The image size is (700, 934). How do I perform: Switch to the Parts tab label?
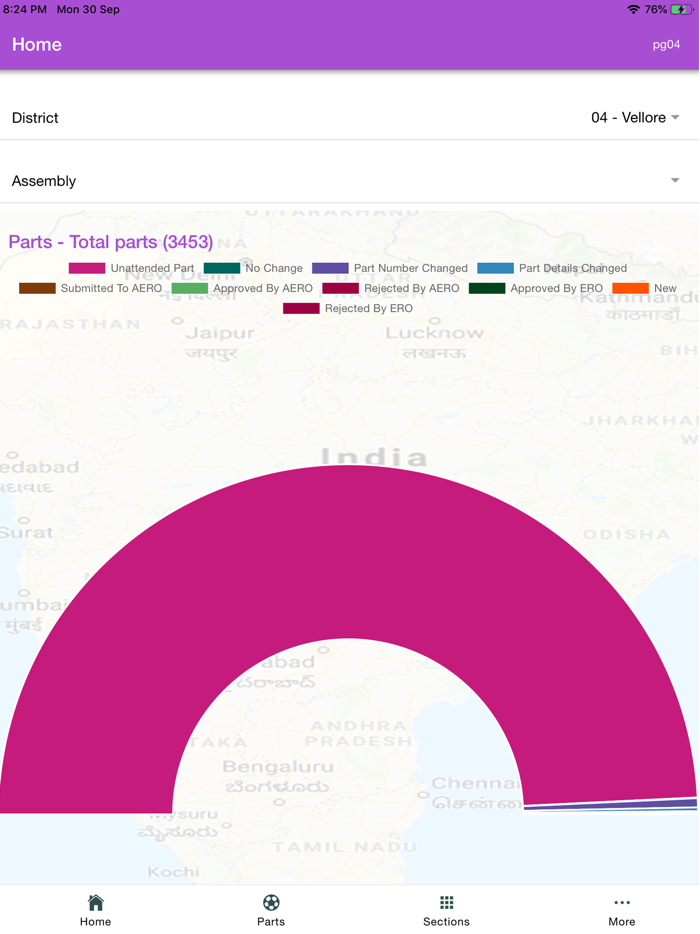[x=271, y=921]
